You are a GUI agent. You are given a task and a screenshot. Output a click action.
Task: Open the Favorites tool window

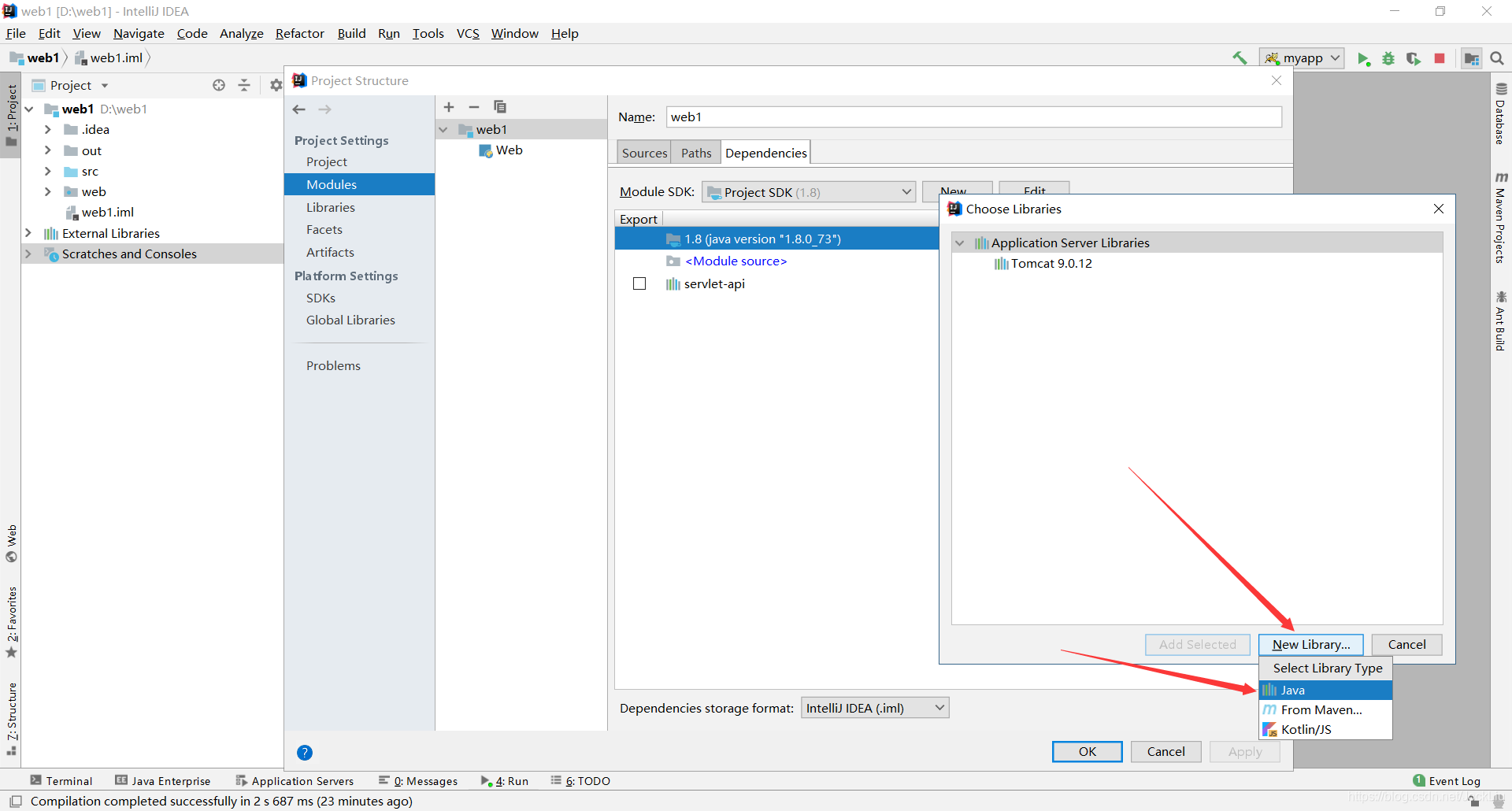(11, 622)
